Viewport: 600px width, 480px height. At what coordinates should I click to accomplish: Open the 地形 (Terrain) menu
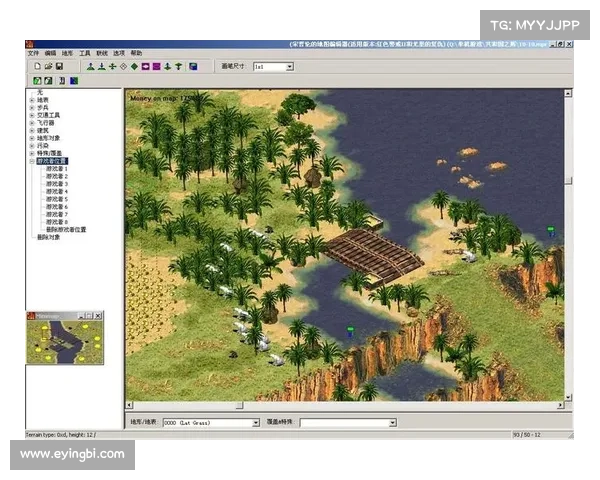coord(67,53)
